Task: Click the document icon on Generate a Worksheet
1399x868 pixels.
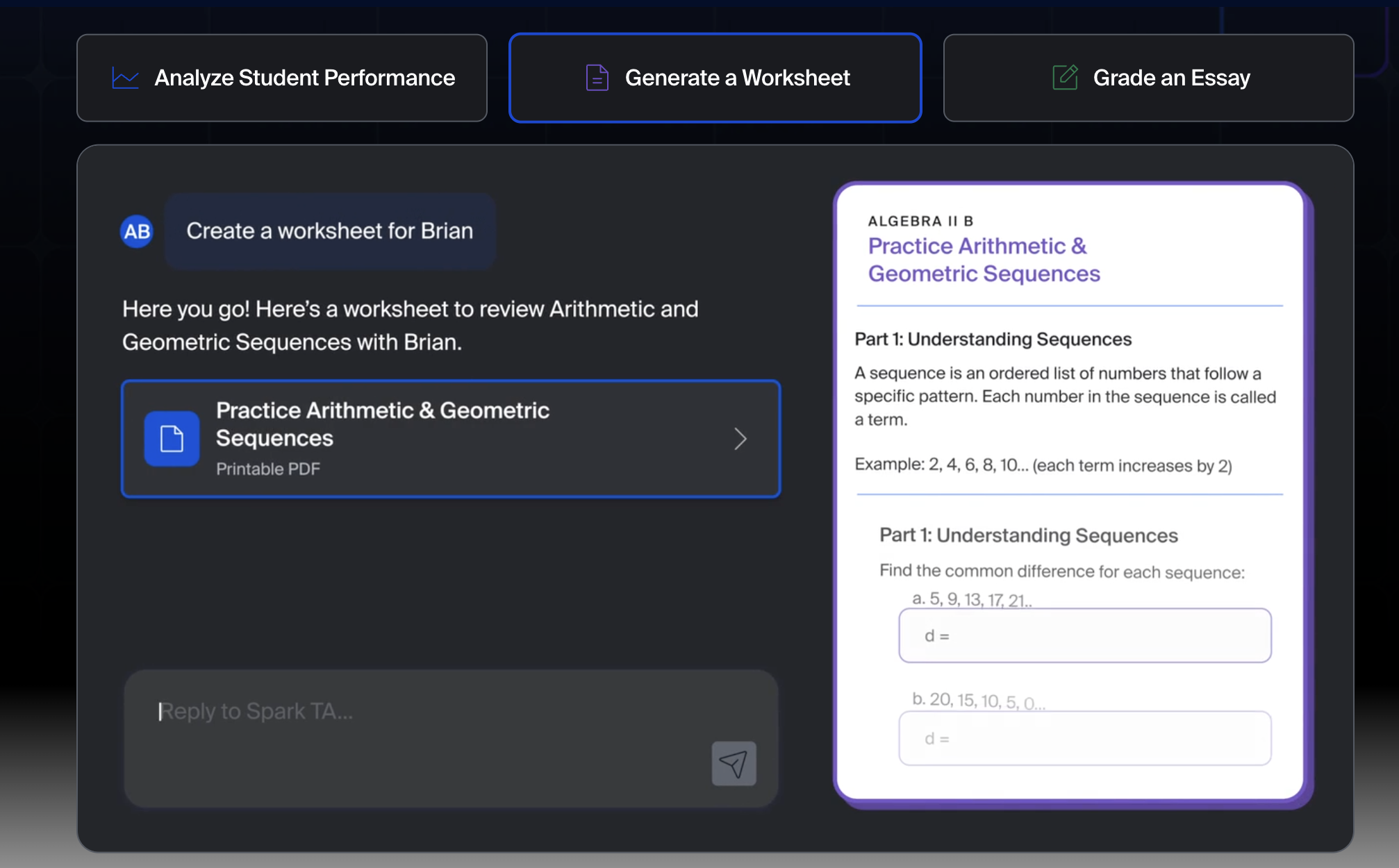Action: click(x=597, y=78)
